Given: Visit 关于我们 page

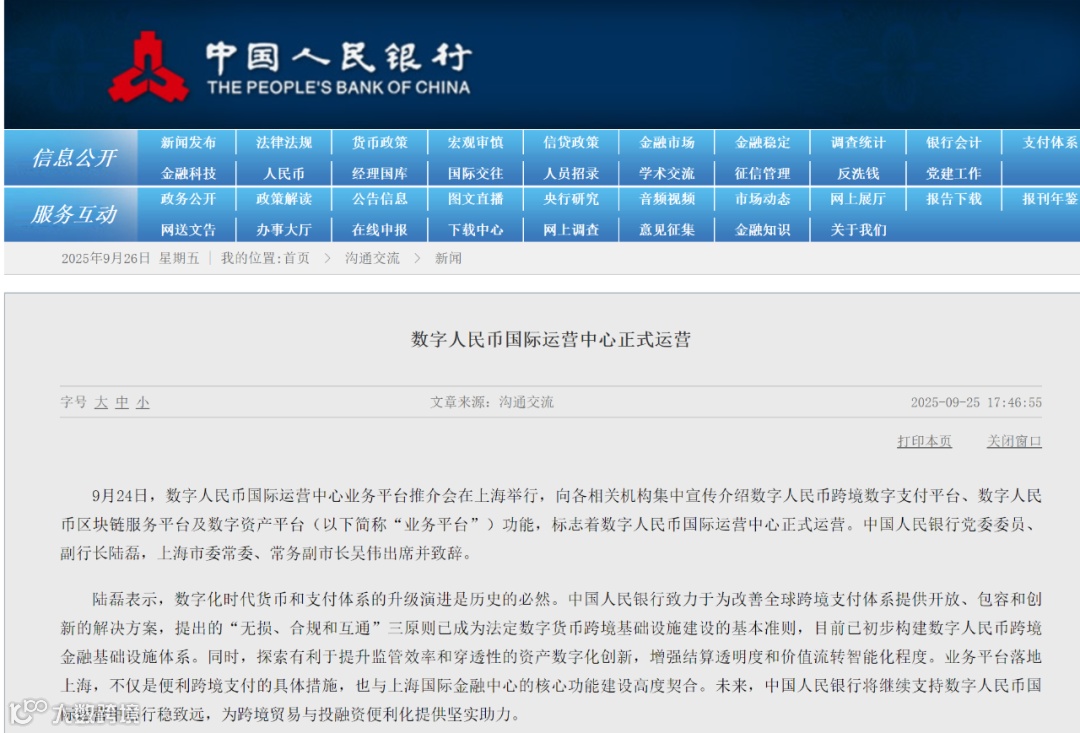Looking at the screenshot, I should click(x=858, y=230).
